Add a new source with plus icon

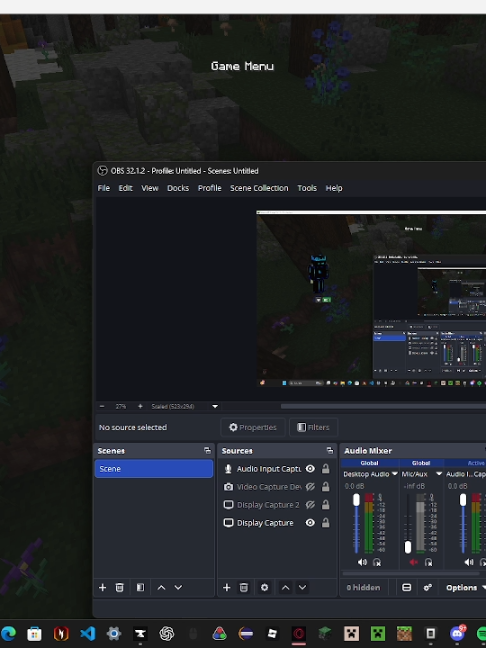pos(226,587)
